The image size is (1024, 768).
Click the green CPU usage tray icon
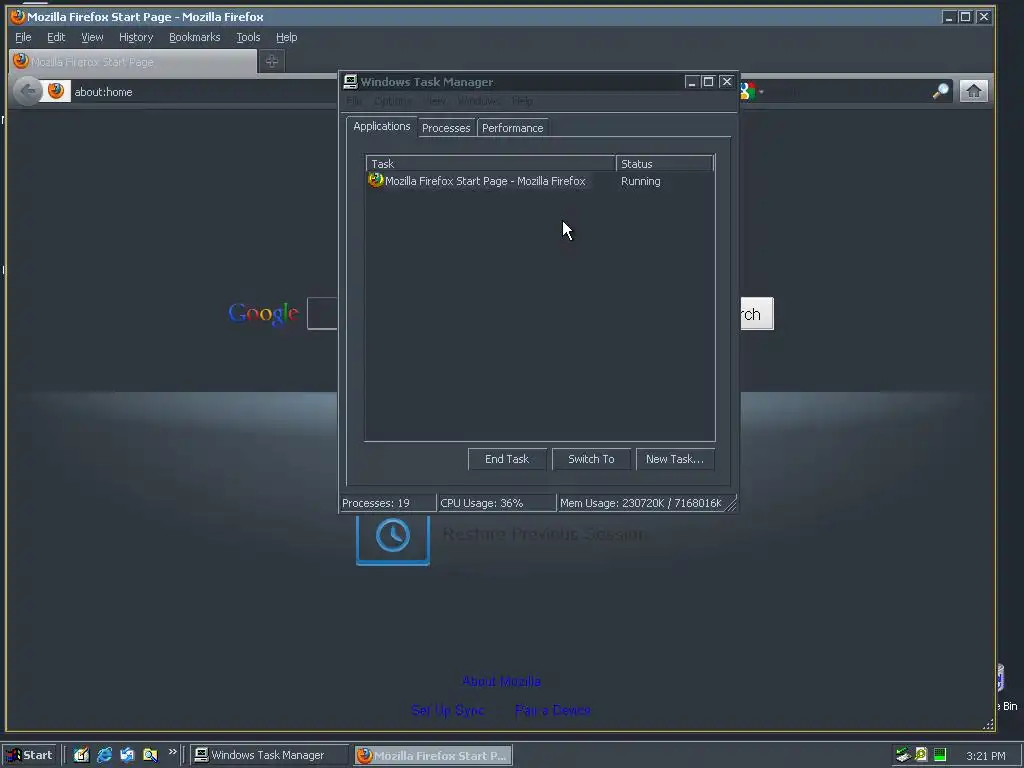[x=940, y=755]
